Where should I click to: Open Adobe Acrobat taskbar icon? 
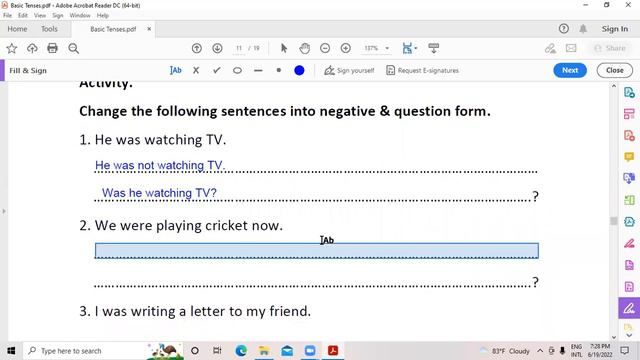pyautogui.click(x=333, y=351)
